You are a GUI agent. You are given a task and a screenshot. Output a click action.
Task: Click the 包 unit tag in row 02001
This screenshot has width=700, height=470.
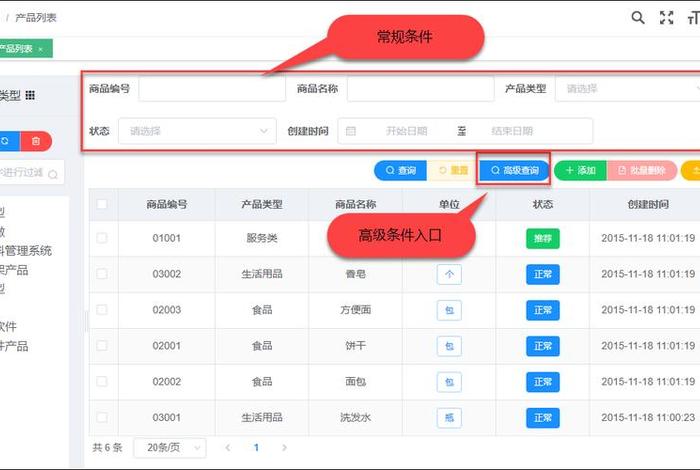[x=449, y=346]
